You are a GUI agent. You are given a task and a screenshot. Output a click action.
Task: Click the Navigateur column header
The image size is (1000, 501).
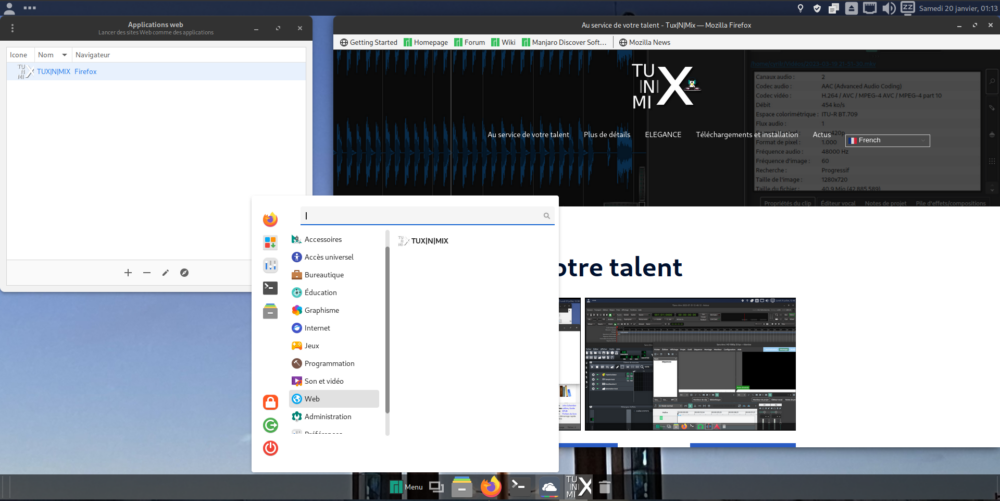tap(93, 55)
